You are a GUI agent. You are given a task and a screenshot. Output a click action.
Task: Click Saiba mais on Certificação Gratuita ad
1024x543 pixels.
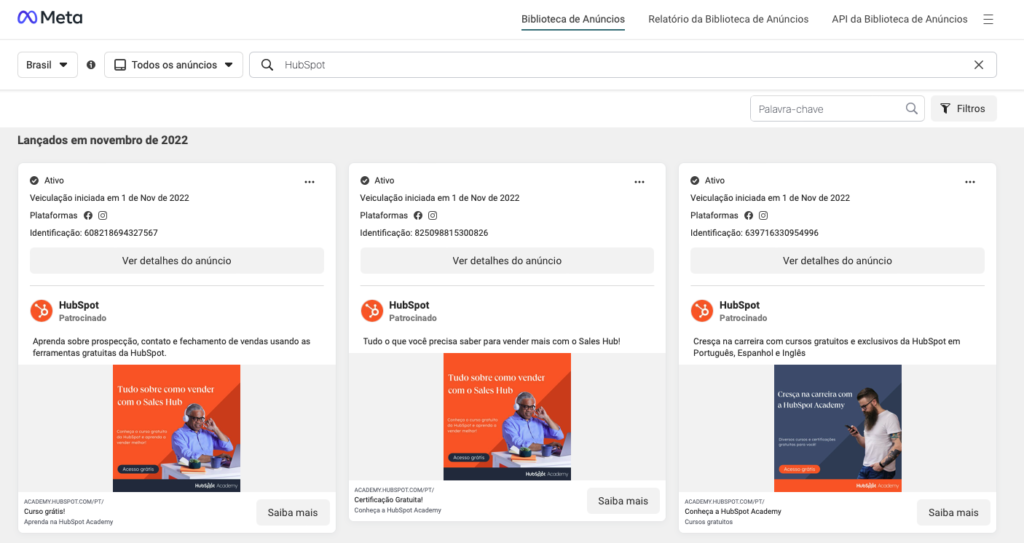[x=623, y=501]
